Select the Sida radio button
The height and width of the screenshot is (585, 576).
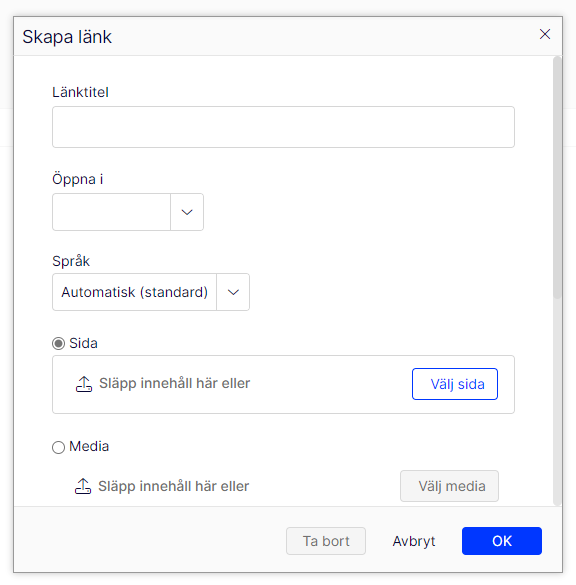58,343
